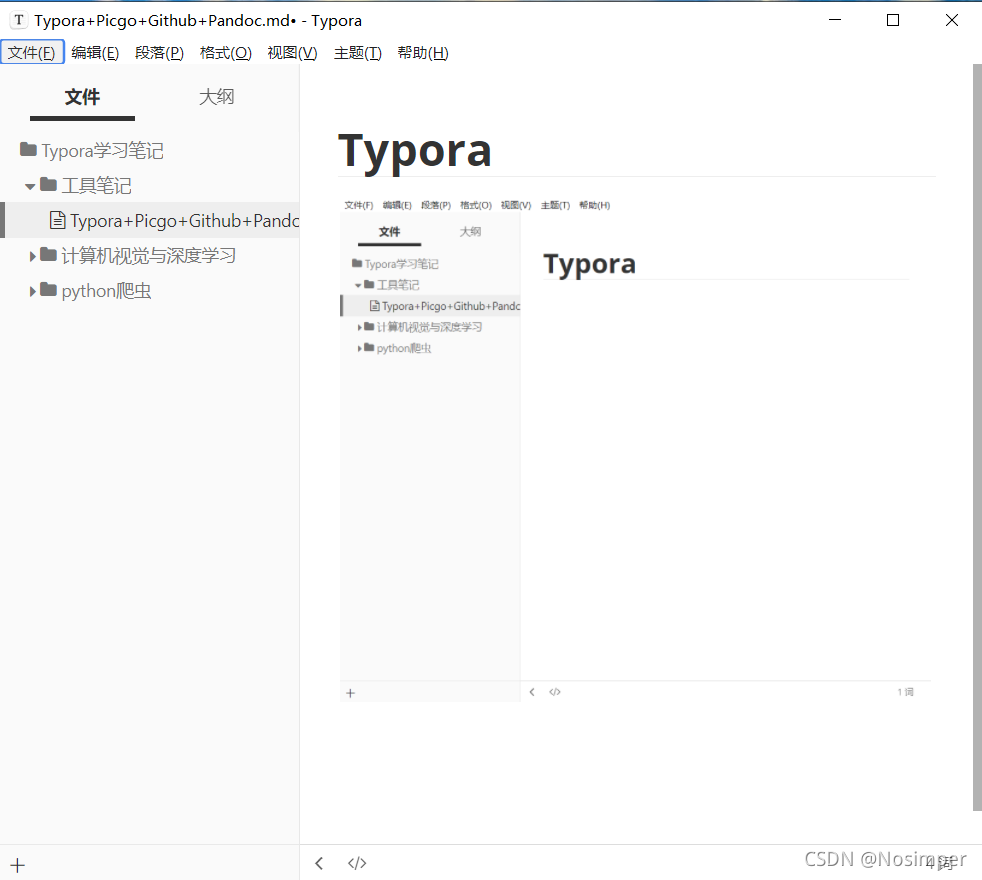Click the vertical scrollbar of the editor
The width and height of the screenshot is (982, 880).
[977, 437]
